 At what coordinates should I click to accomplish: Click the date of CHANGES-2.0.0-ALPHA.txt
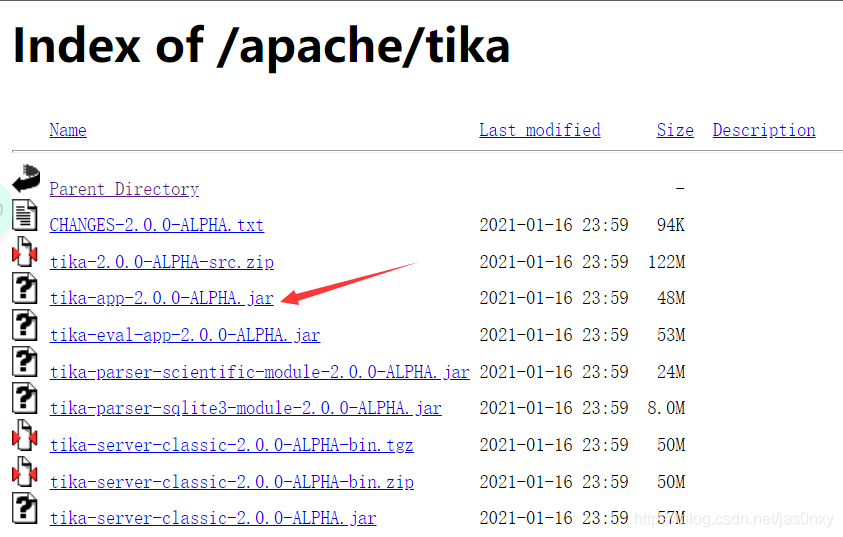point(554,225)
